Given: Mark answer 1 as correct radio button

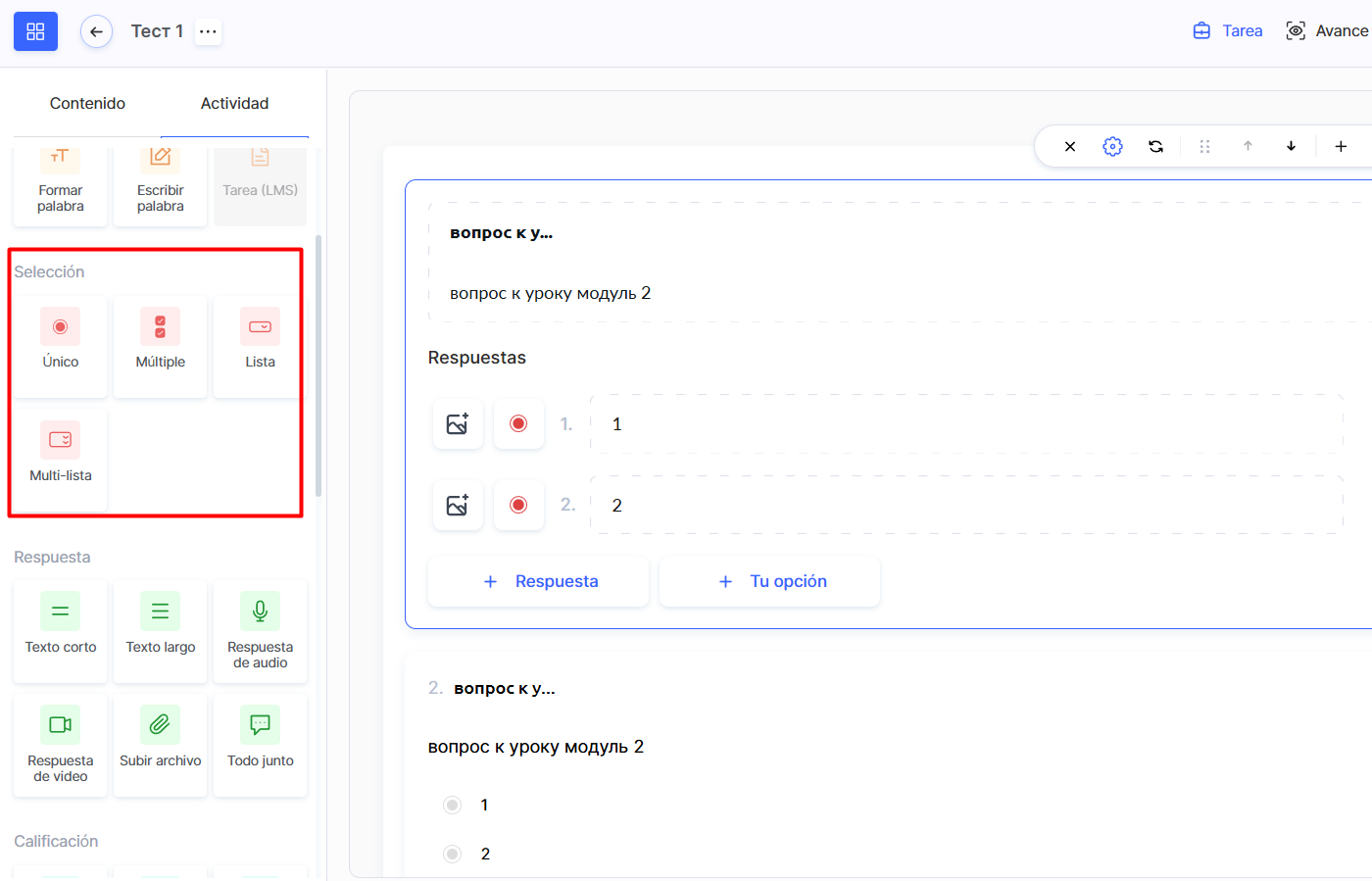Looking at the screenshot, I should (x=518, y=424).
